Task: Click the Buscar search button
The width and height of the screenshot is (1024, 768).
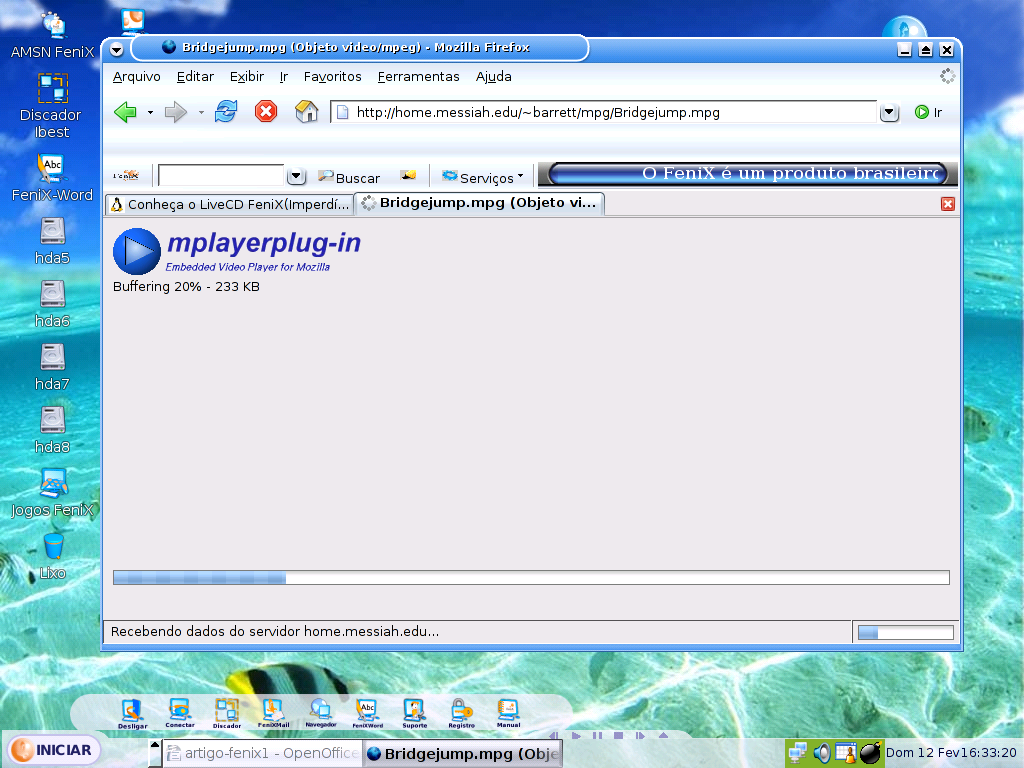Action: (x=349, y=177)
